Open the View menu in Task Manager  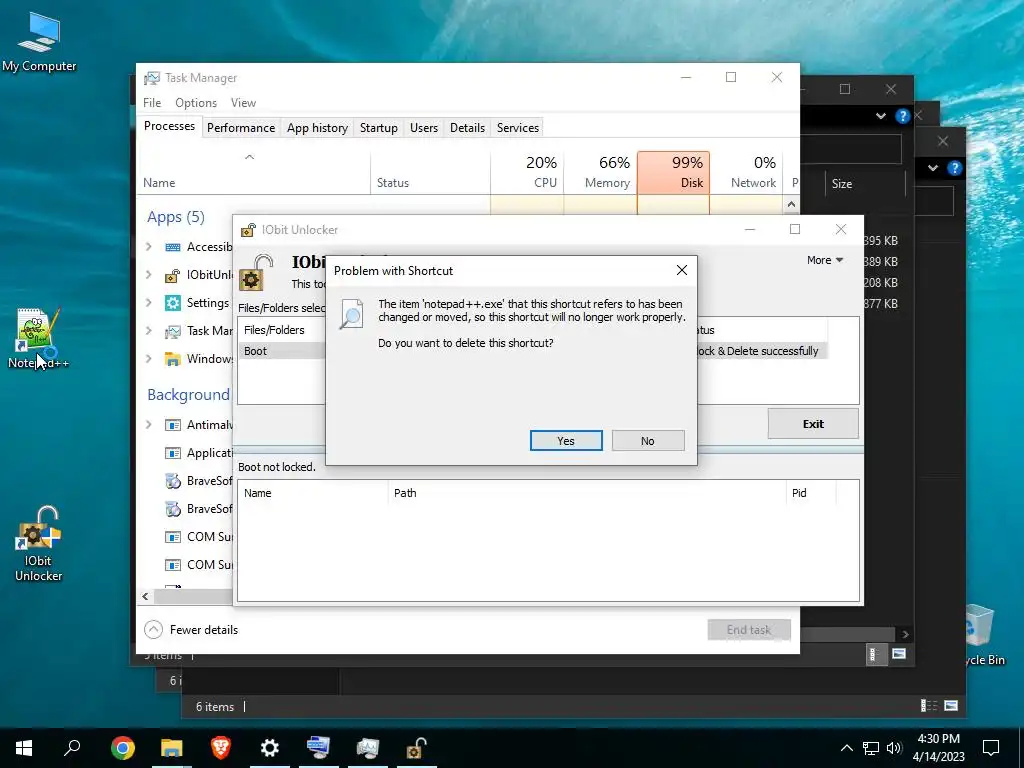243,103
